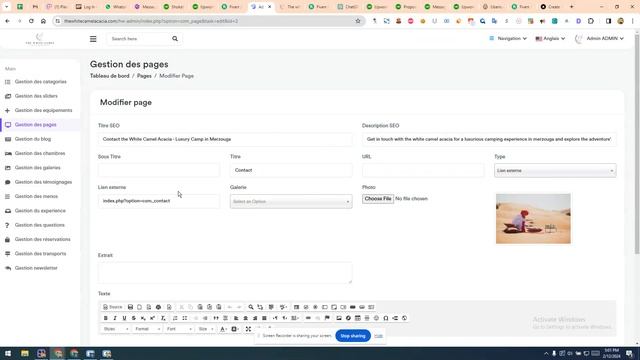Open the Format dropdown in the editor
Viewport: 640px width, 360px height.
[x=147, y=329]
